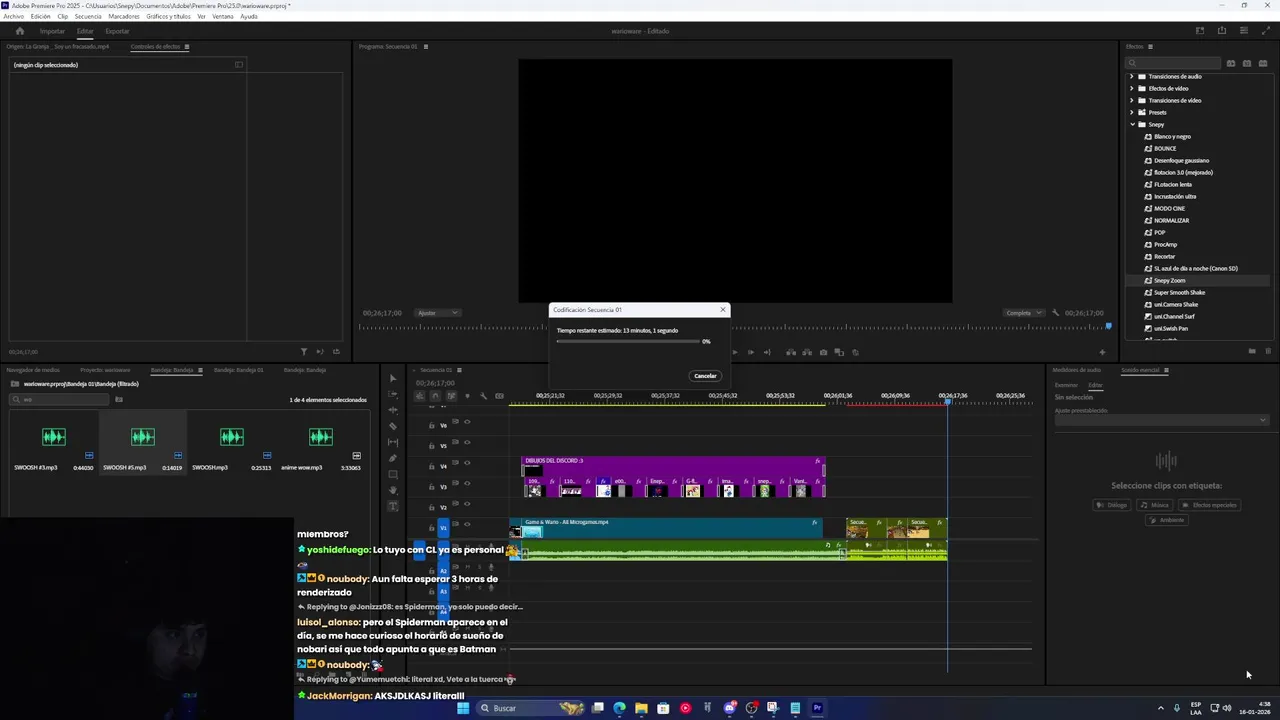Open the Secuencia menu
The height and width of the screenshot is (720, 1280).
pos(88,16)
